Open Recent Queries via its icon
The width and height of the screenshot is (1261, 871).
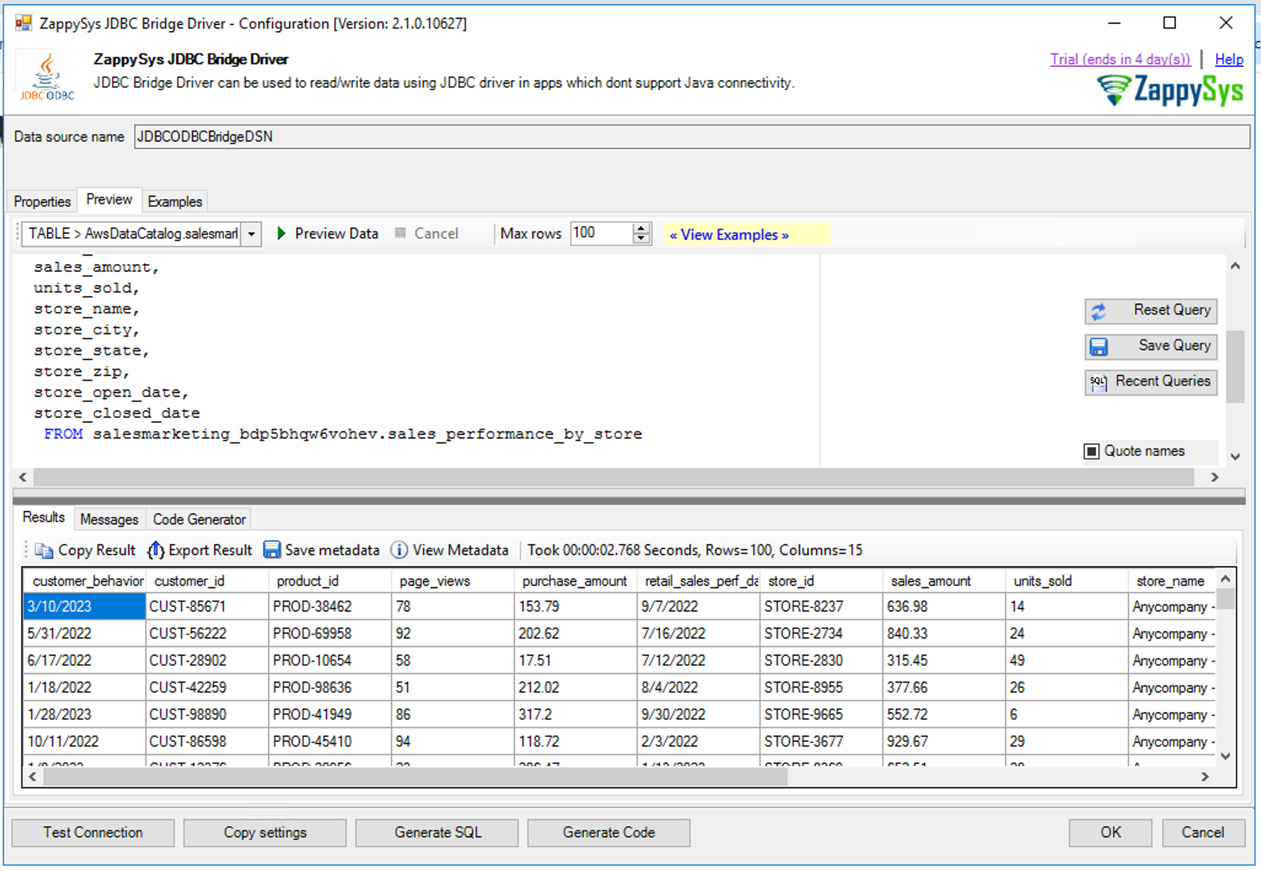point(1097,381)
